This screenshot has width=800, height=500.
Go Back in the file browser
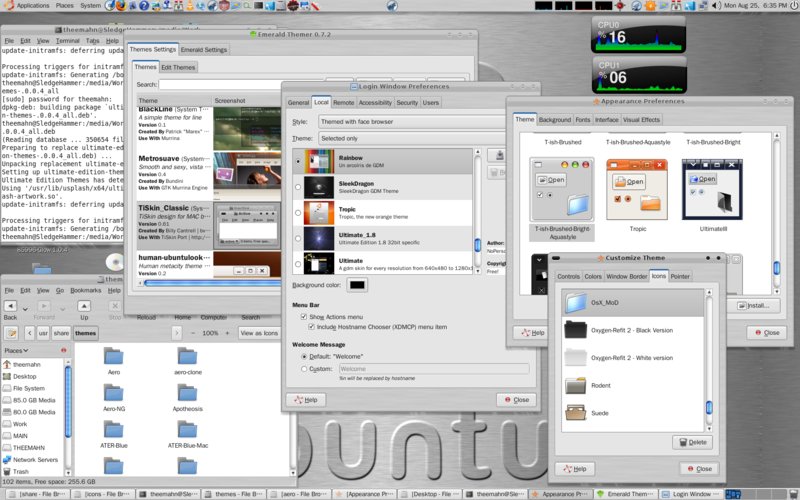click(10, 310)
